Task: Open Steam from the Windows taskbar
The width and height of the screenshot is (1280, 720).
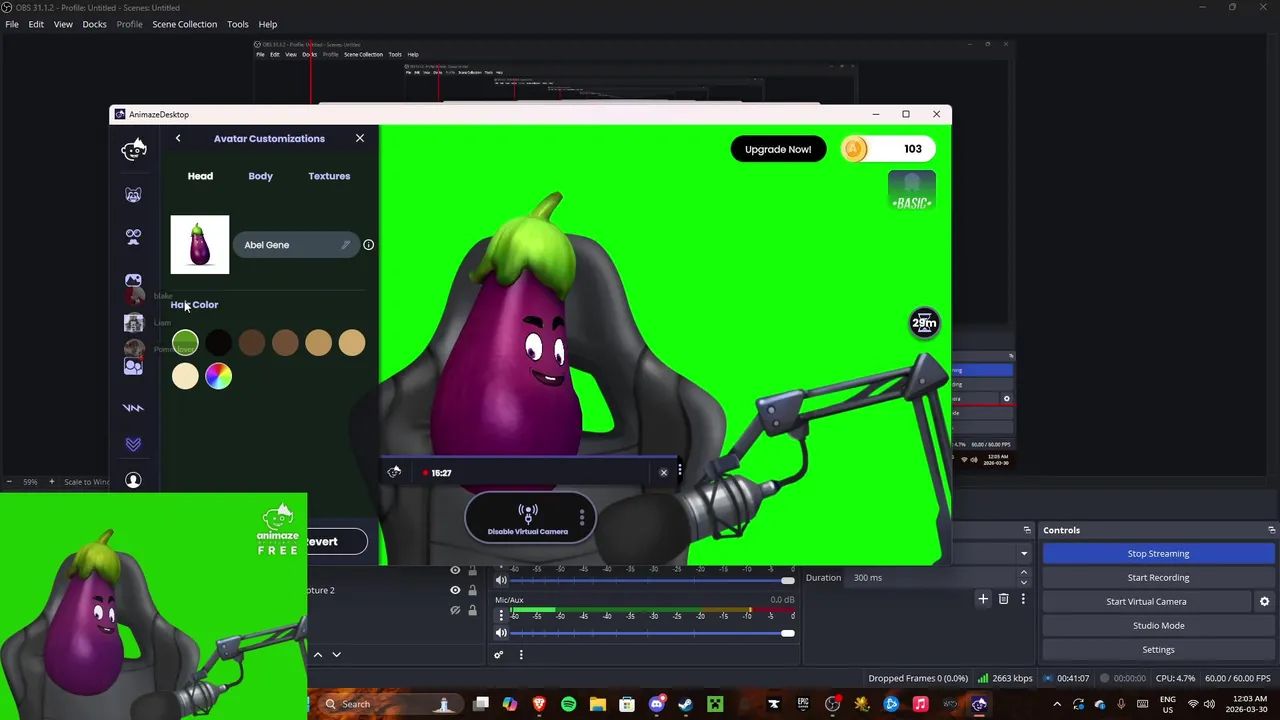Action: click(685, 704)
